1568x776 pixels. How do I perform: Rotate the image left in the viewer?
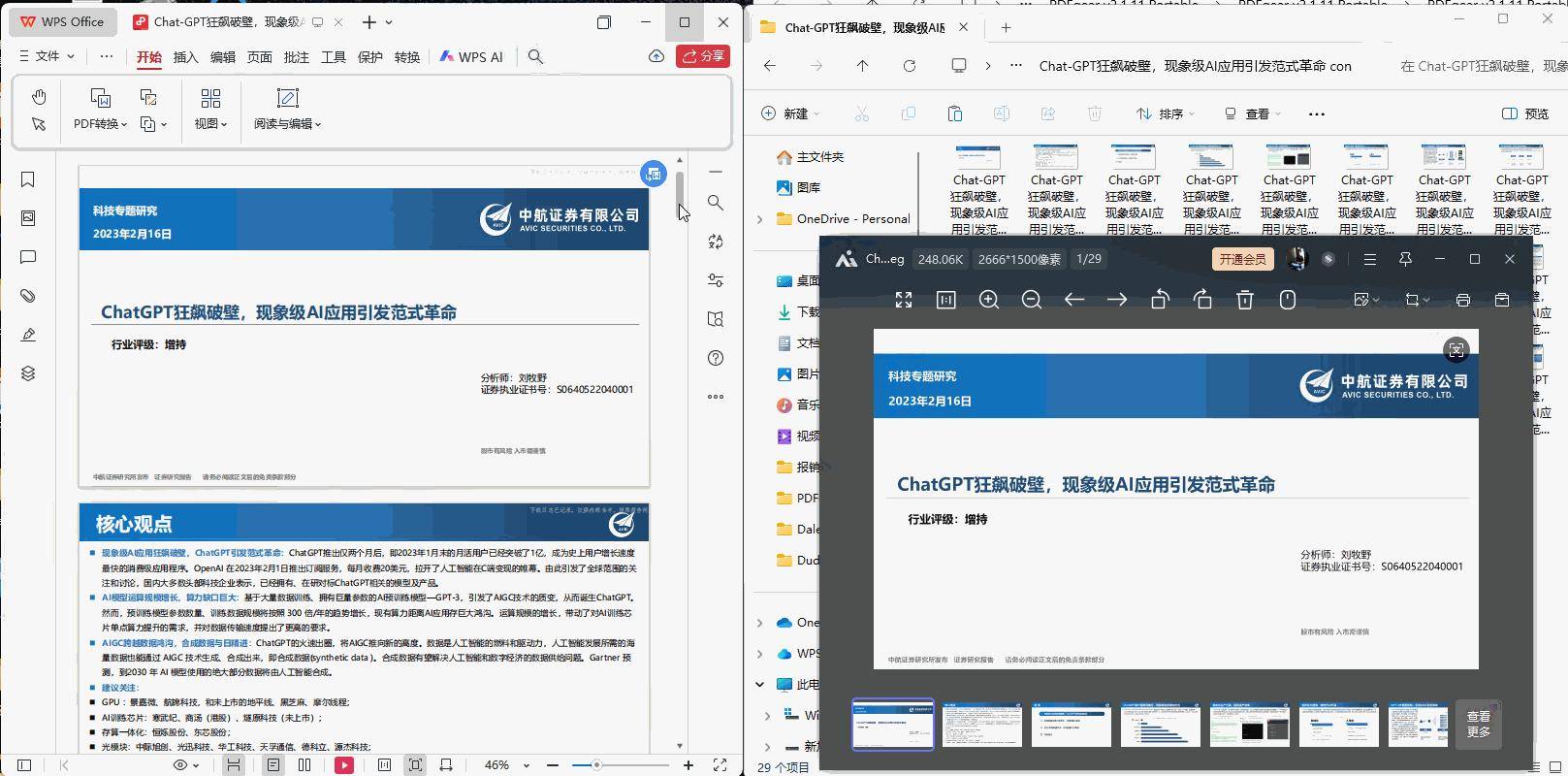tap(1160, 300)
